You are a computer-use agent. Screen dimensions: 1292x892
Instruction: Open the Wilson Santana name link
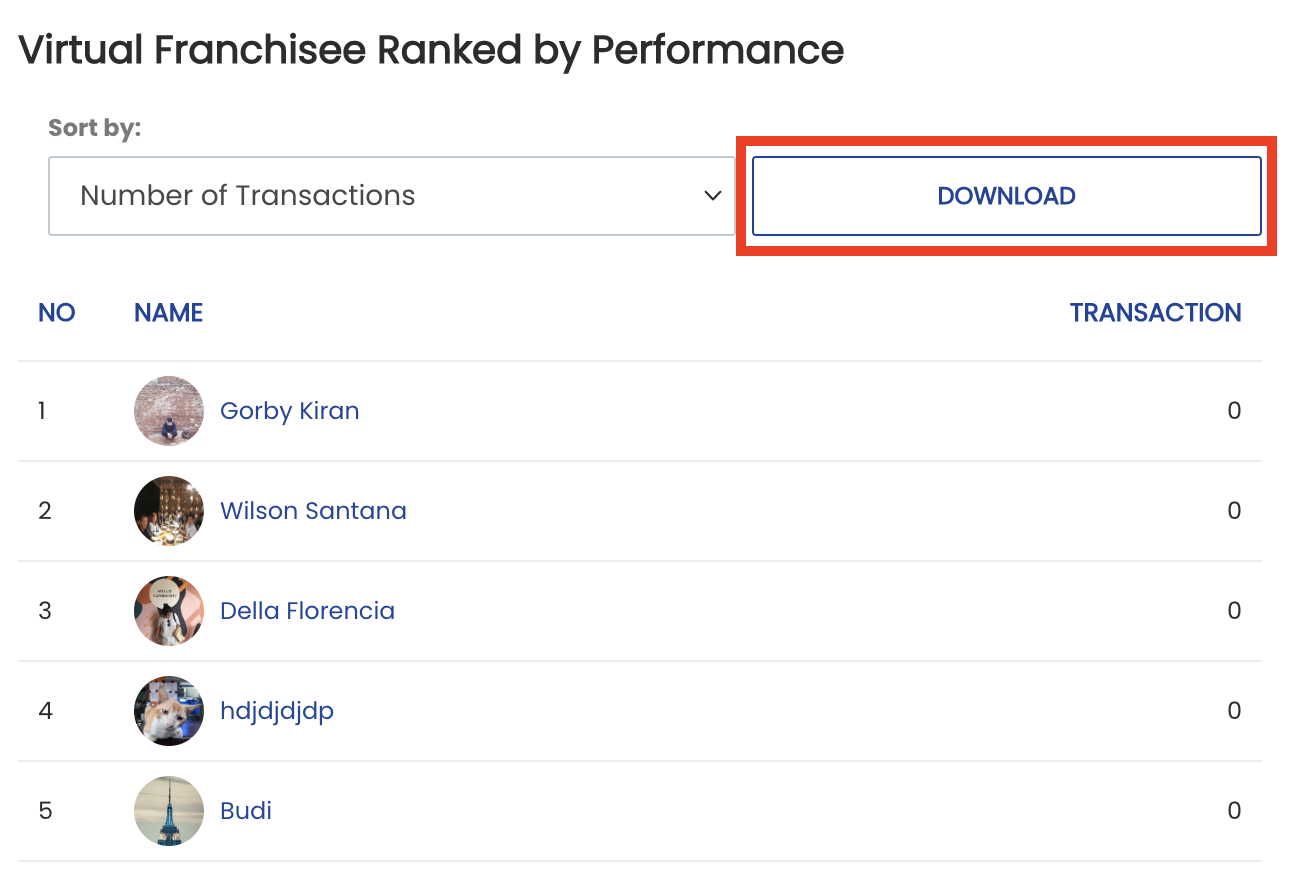pyautogui.click(x=313, y=511)
